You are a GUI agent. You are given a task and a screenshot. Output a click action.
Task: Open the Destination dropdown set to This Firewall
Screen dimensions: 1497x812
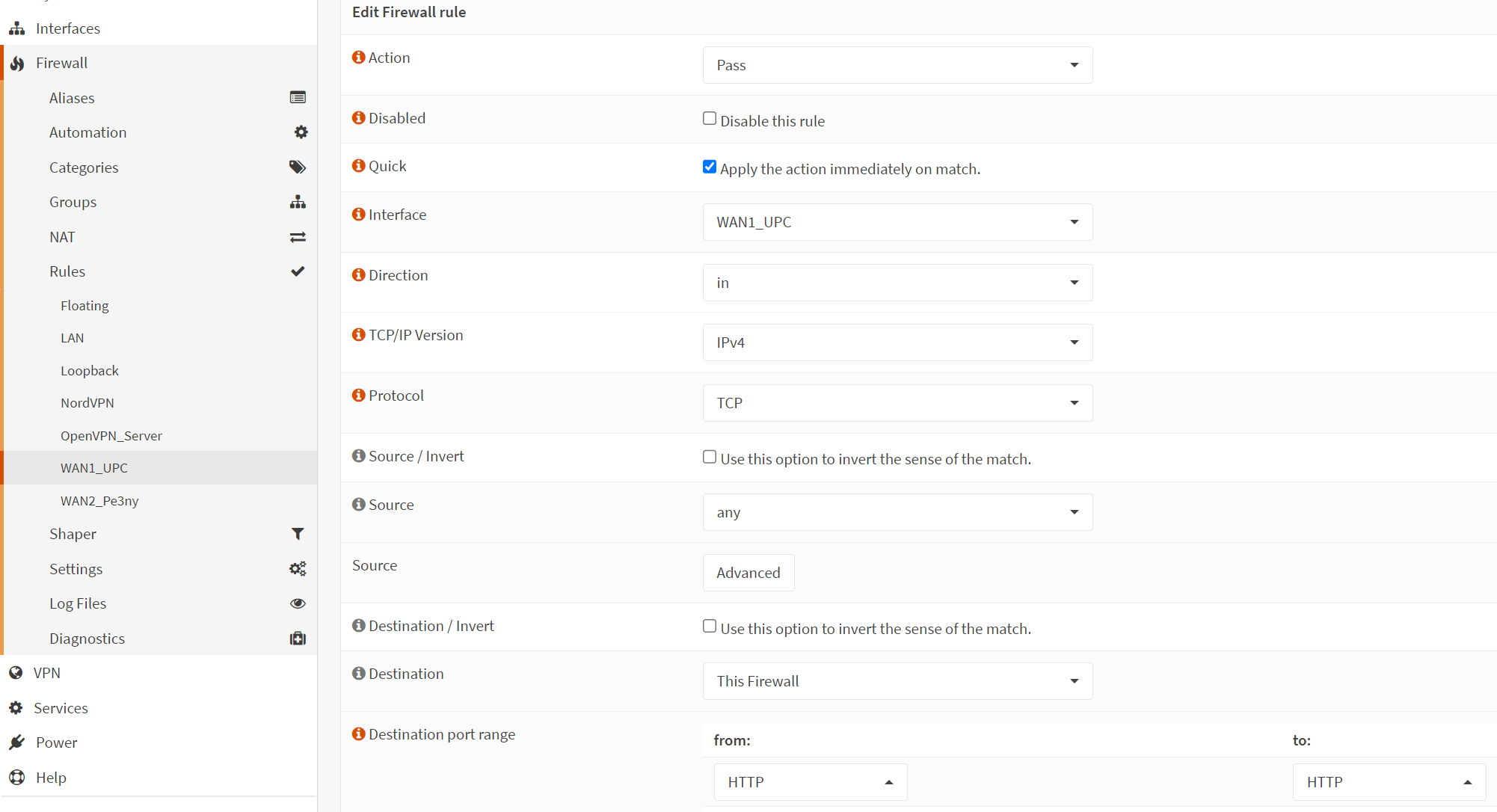point(897,681)
